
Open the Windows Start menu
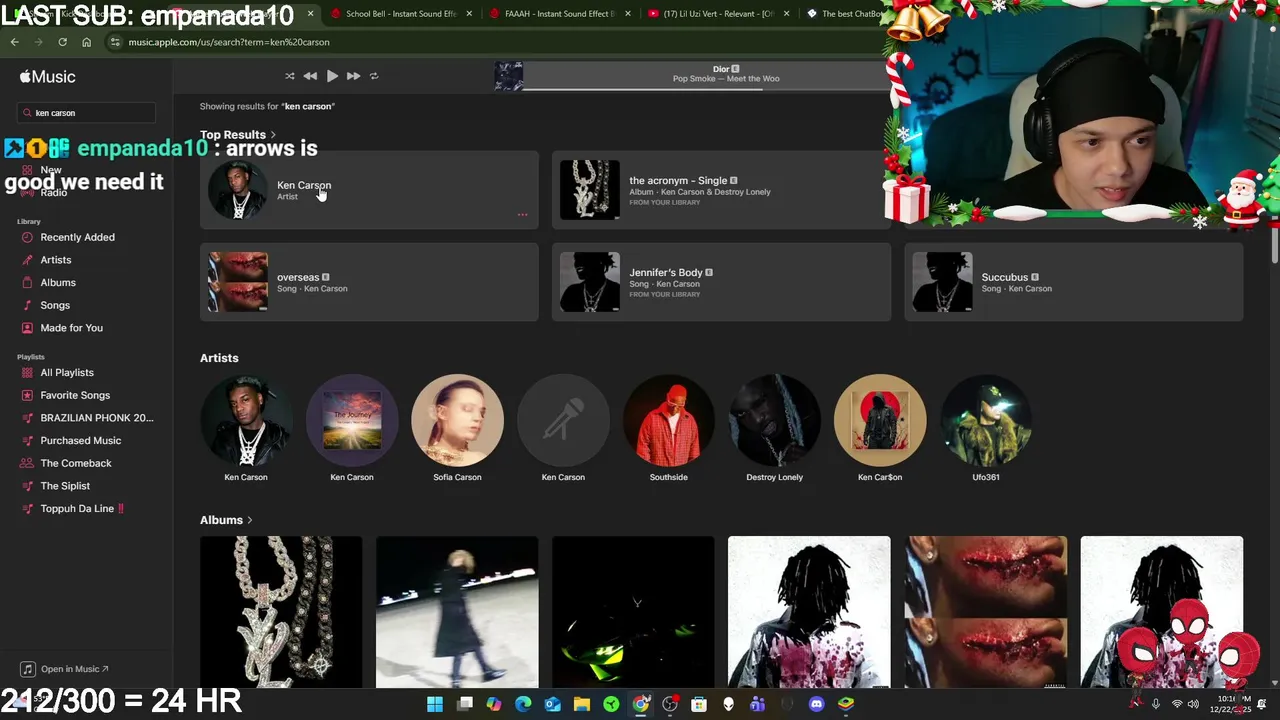[x=435, y=704]
